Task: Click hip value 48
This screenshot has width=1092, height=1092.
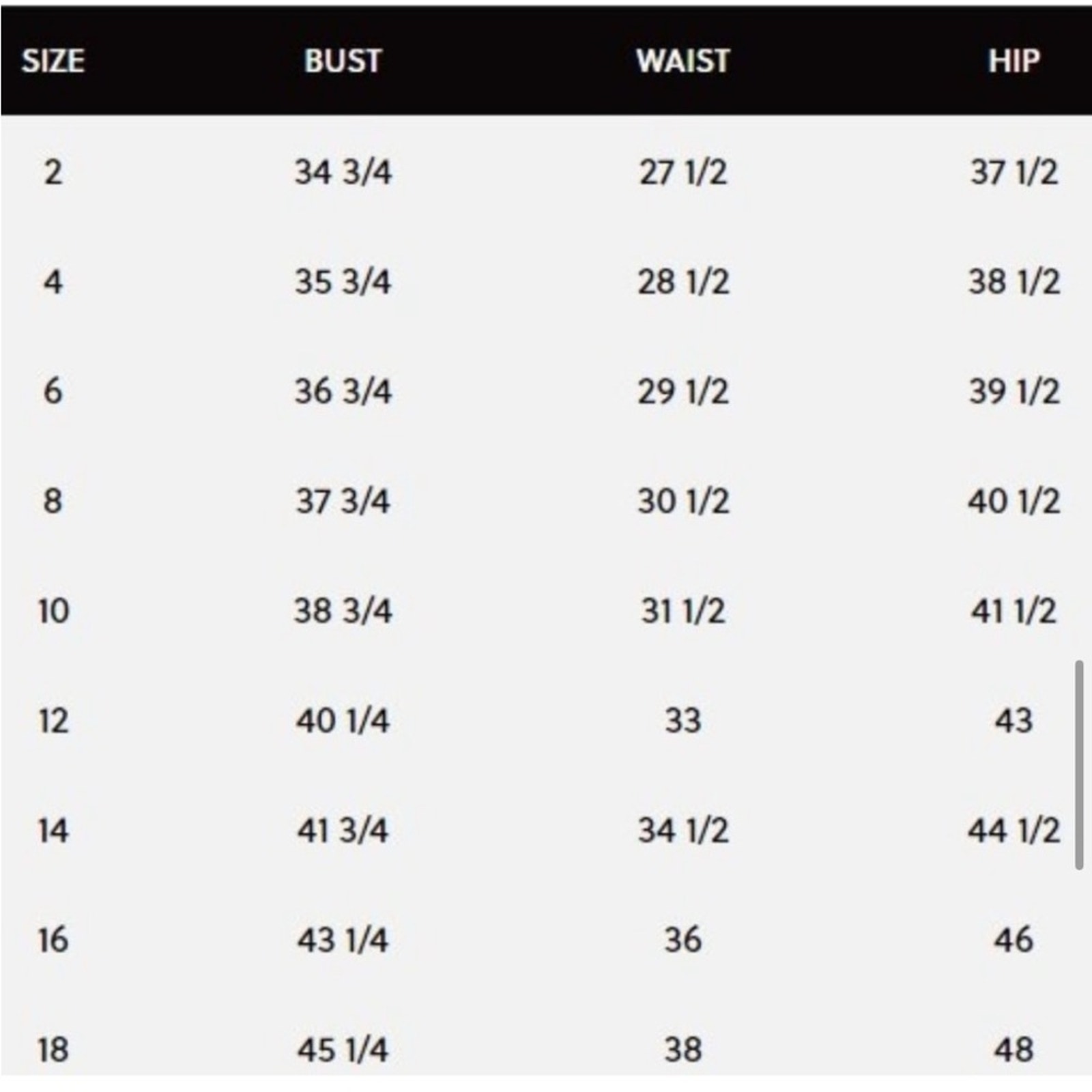Action: click(x=1014, y=1050)
